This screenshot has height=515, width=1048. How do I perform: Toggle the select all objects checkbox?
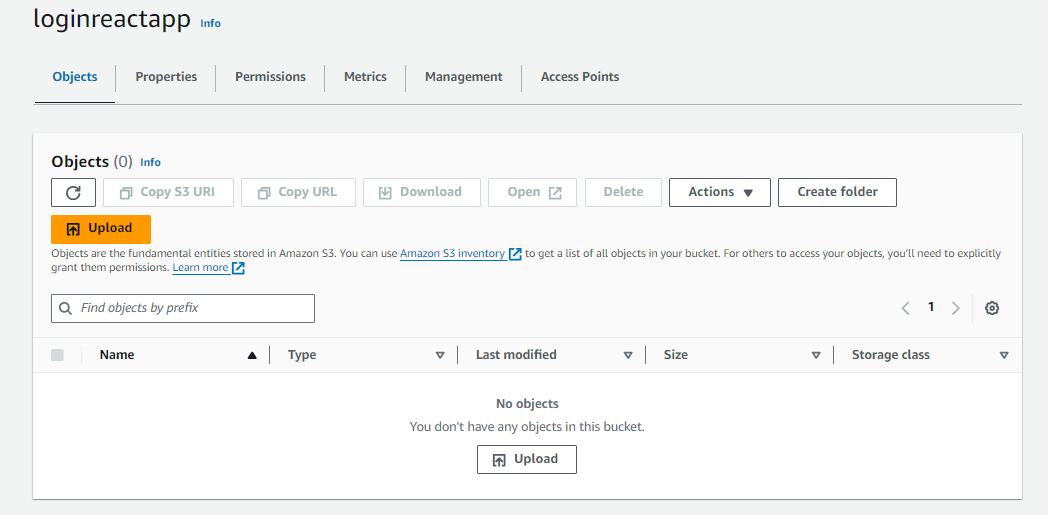point(57,355)
